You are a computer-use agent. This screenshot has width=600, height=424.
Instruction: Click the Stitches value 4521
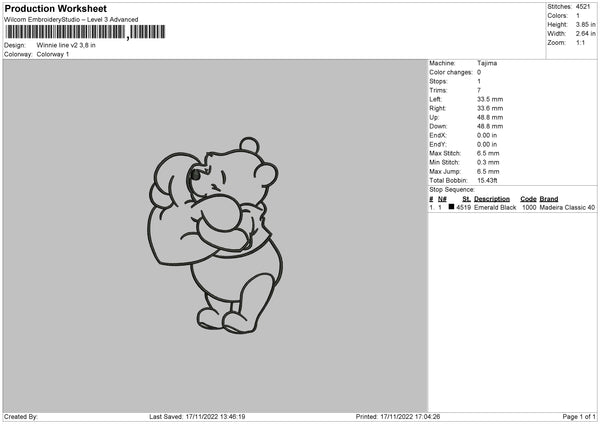coord(583,7)
